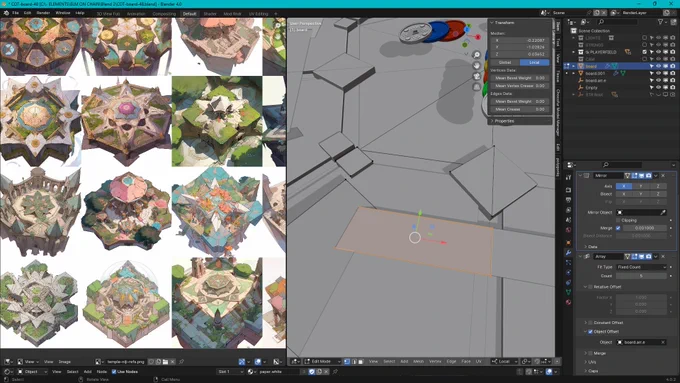Switch to the Shader workspace tab

(x=210, y=14)
